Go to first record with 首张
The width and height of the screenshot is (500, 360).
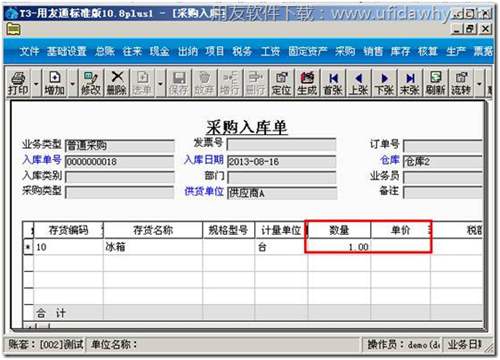pyautogui.click(x=333, y=83)
